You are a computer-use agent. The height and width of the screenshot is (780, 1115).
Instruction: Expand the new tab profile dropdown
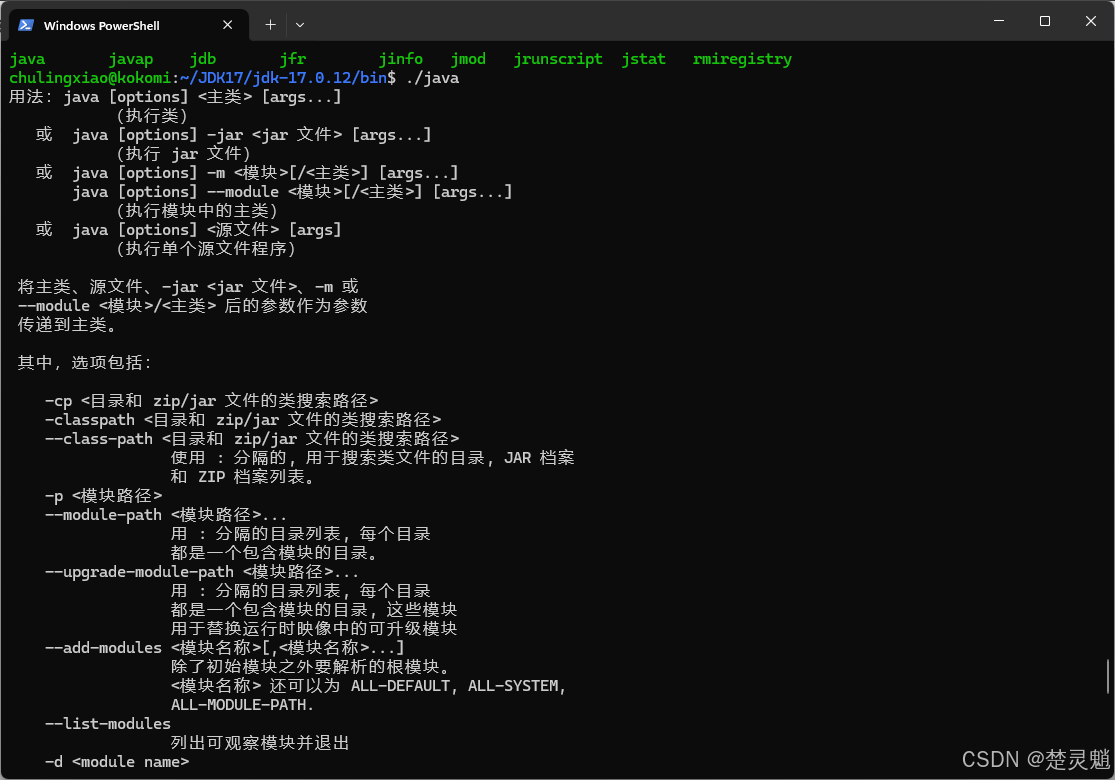tap(300, 25)
